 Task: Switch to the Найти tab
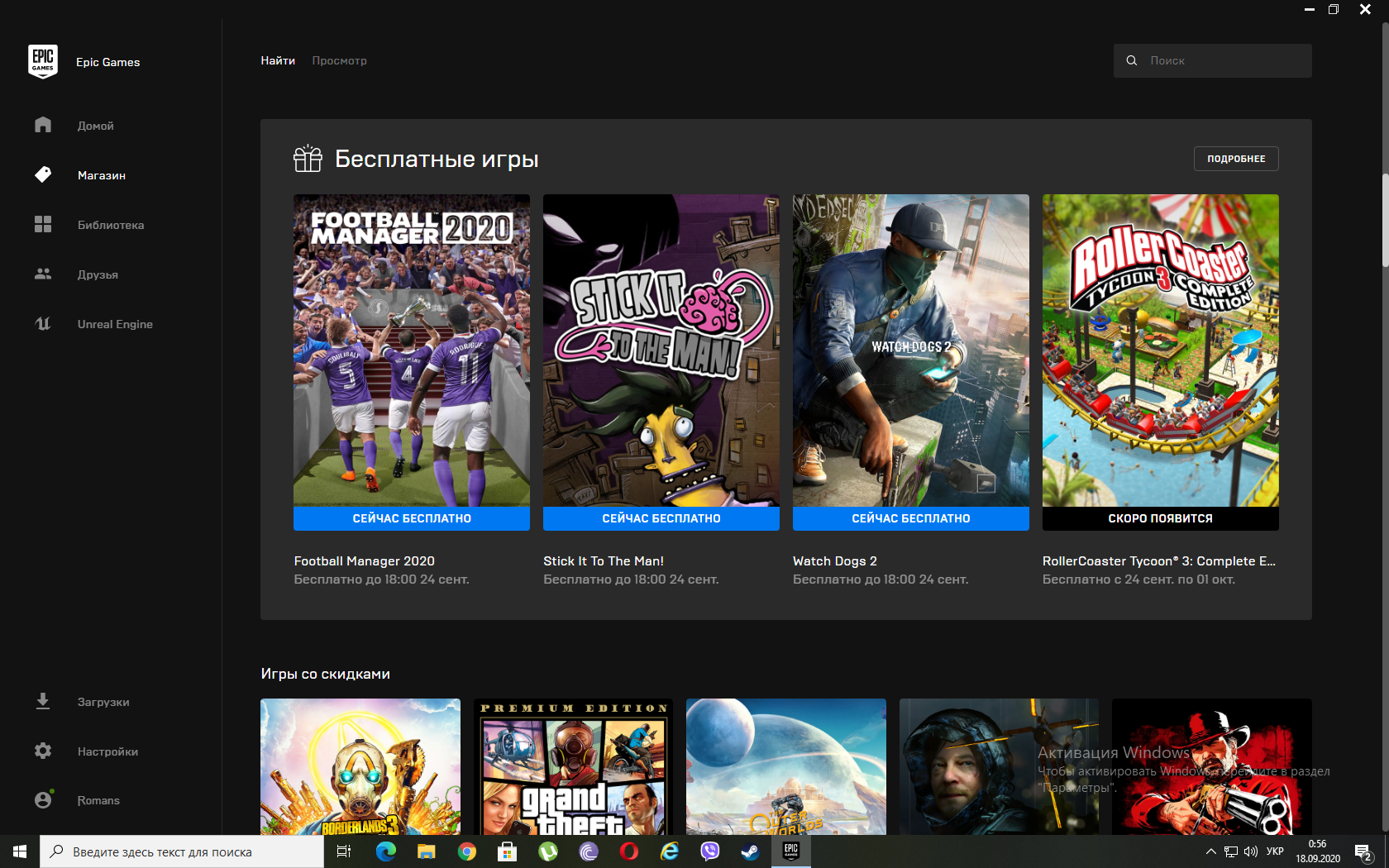click(278, 60)
